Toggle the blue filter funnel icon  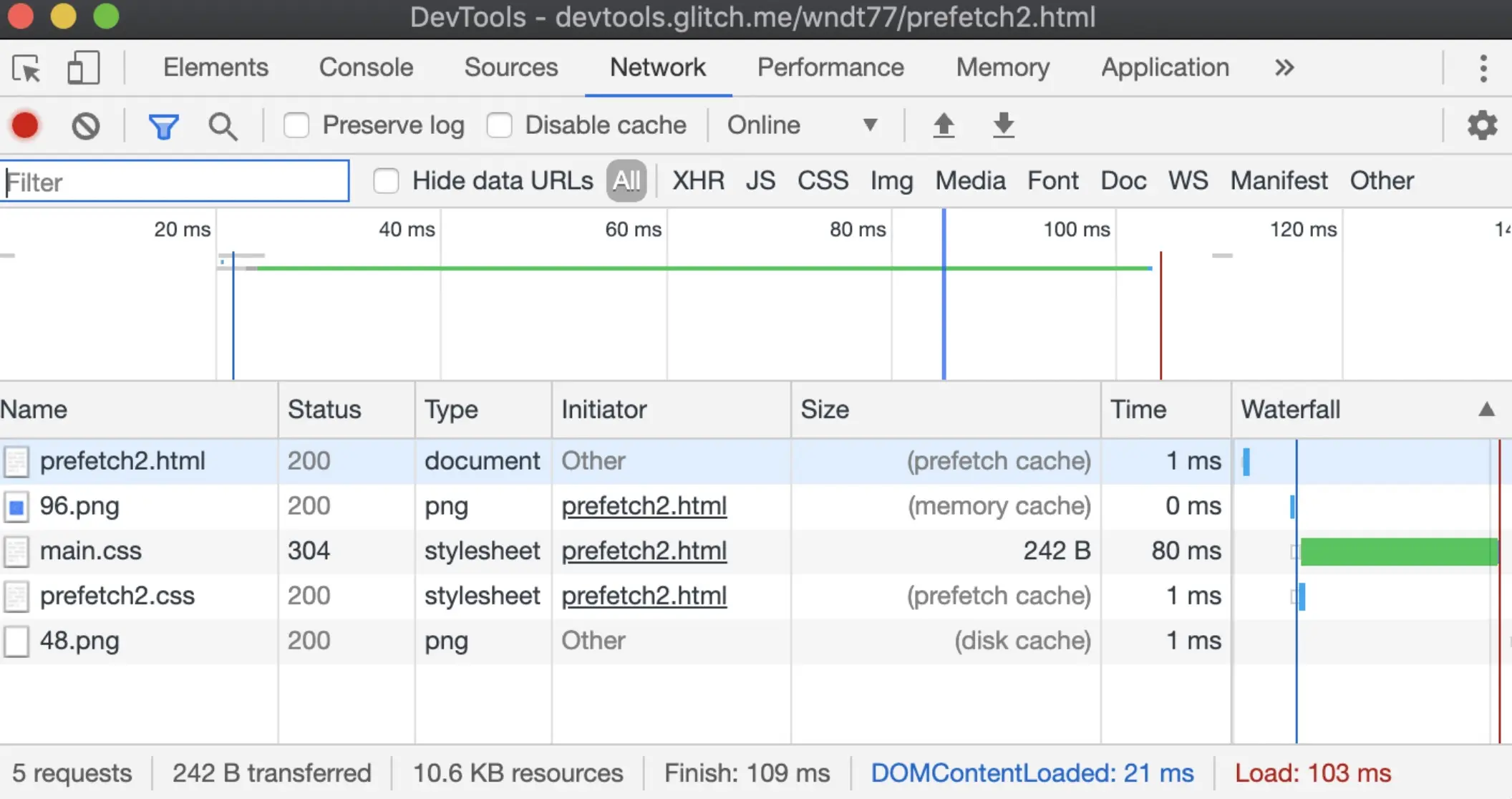tap(163, 127)
